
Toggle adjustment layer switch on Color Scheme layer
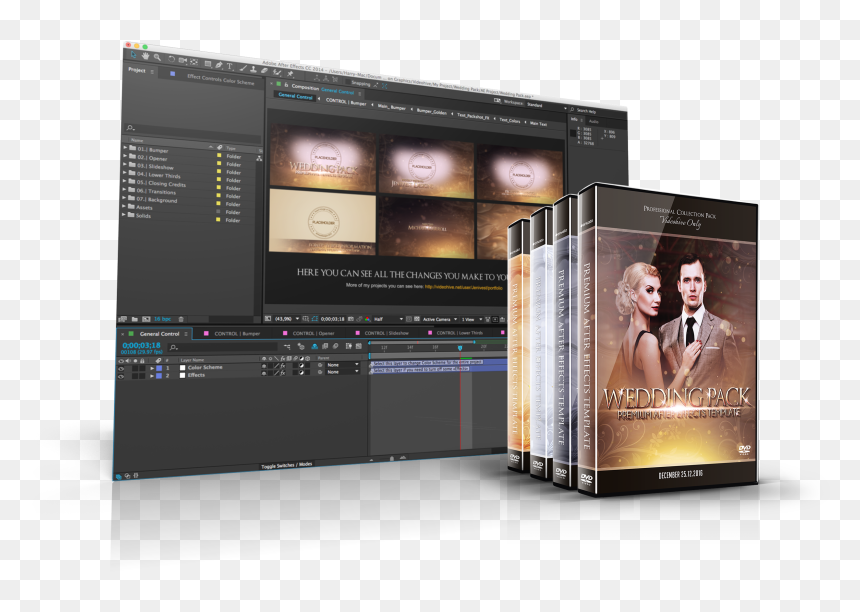pos(301,365)
